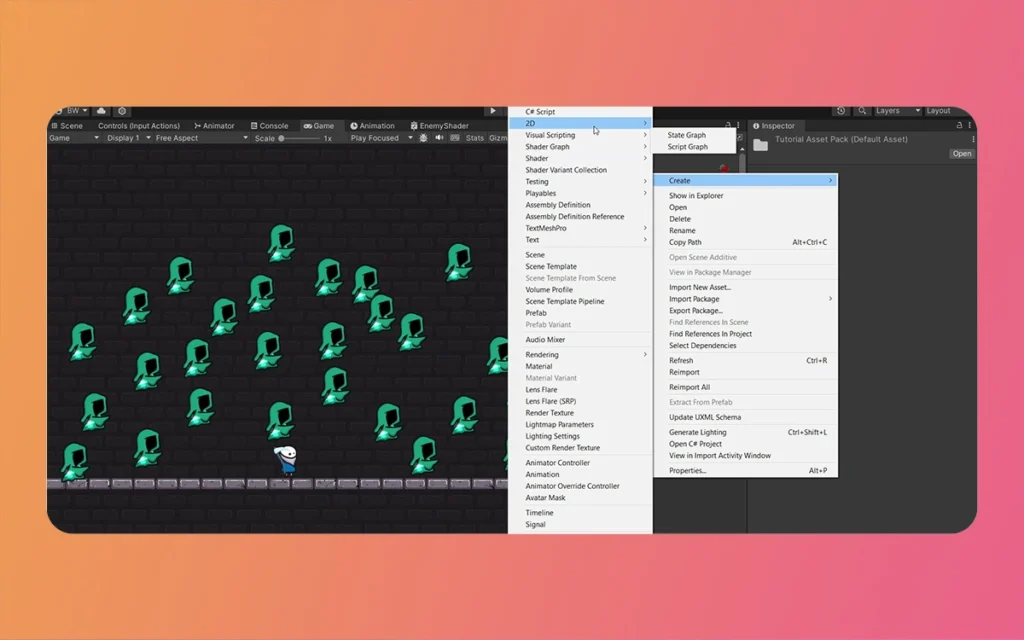This screenshot has height=640, width=1024.
Task: Open Inspector options via kebab menu icon
Action: pos(970,125)
